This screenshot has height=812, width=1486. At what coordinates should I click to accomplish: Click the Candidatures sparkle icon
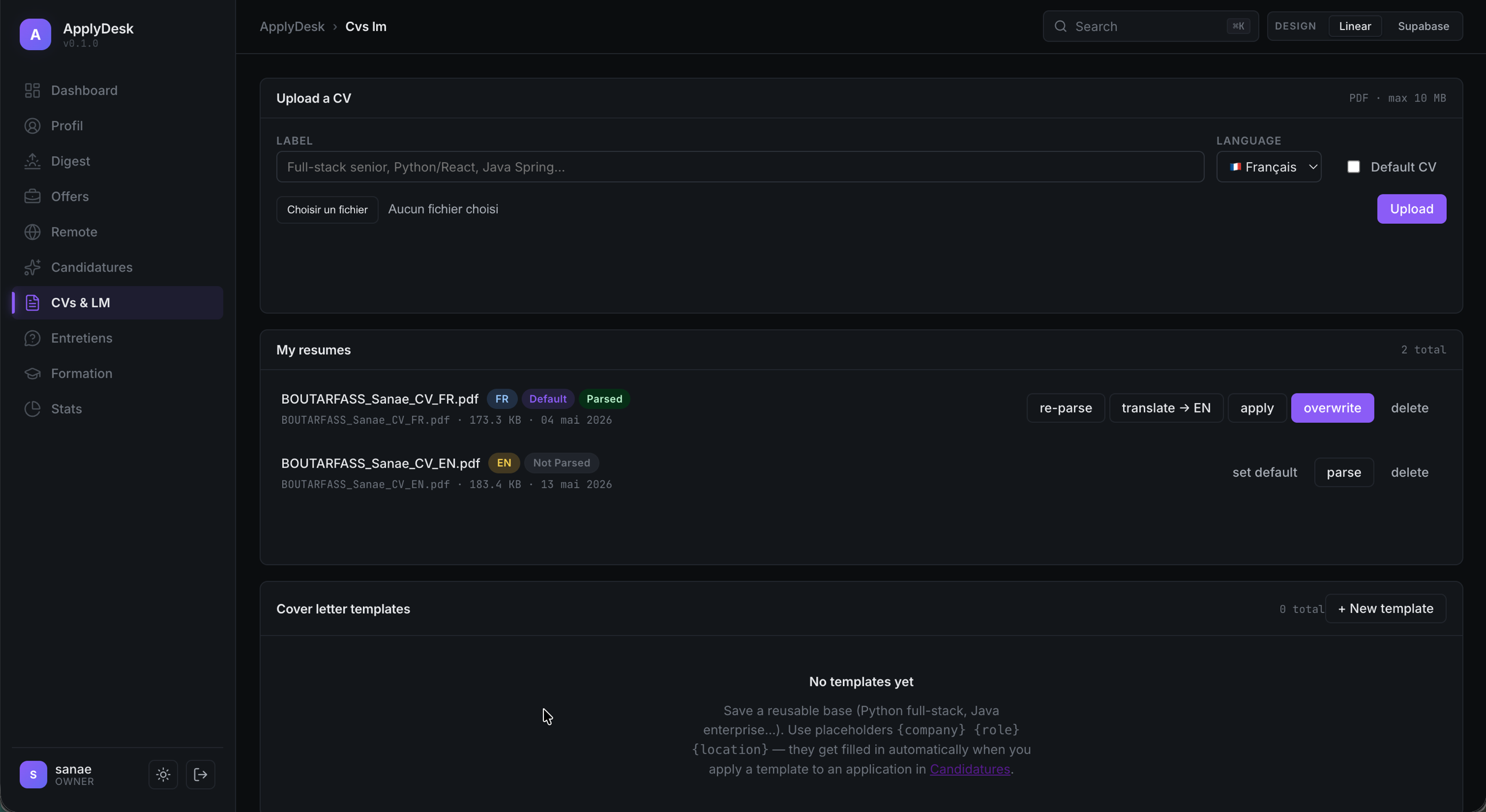click(32, 267)
